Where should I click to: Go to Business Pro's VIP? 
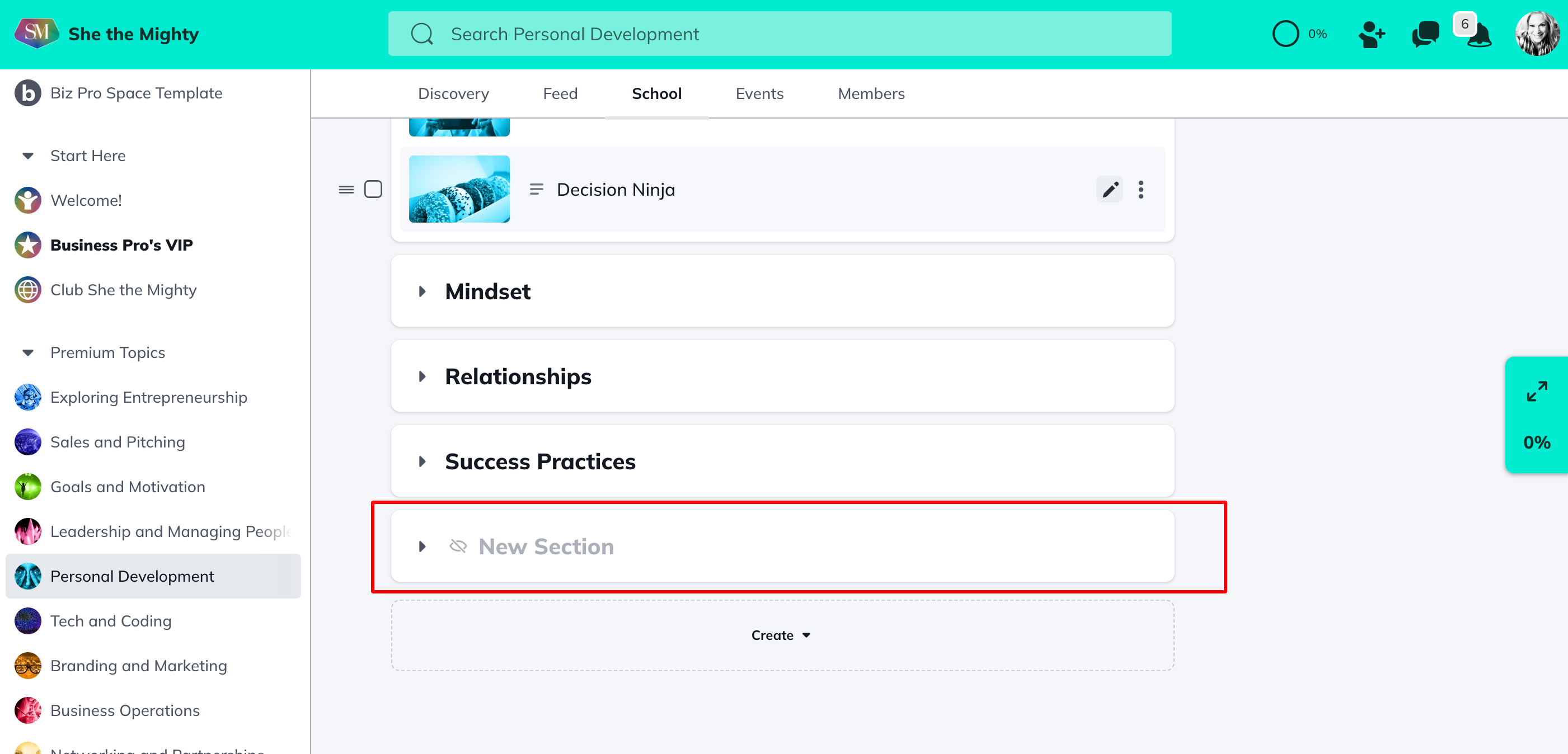point(121,245)
